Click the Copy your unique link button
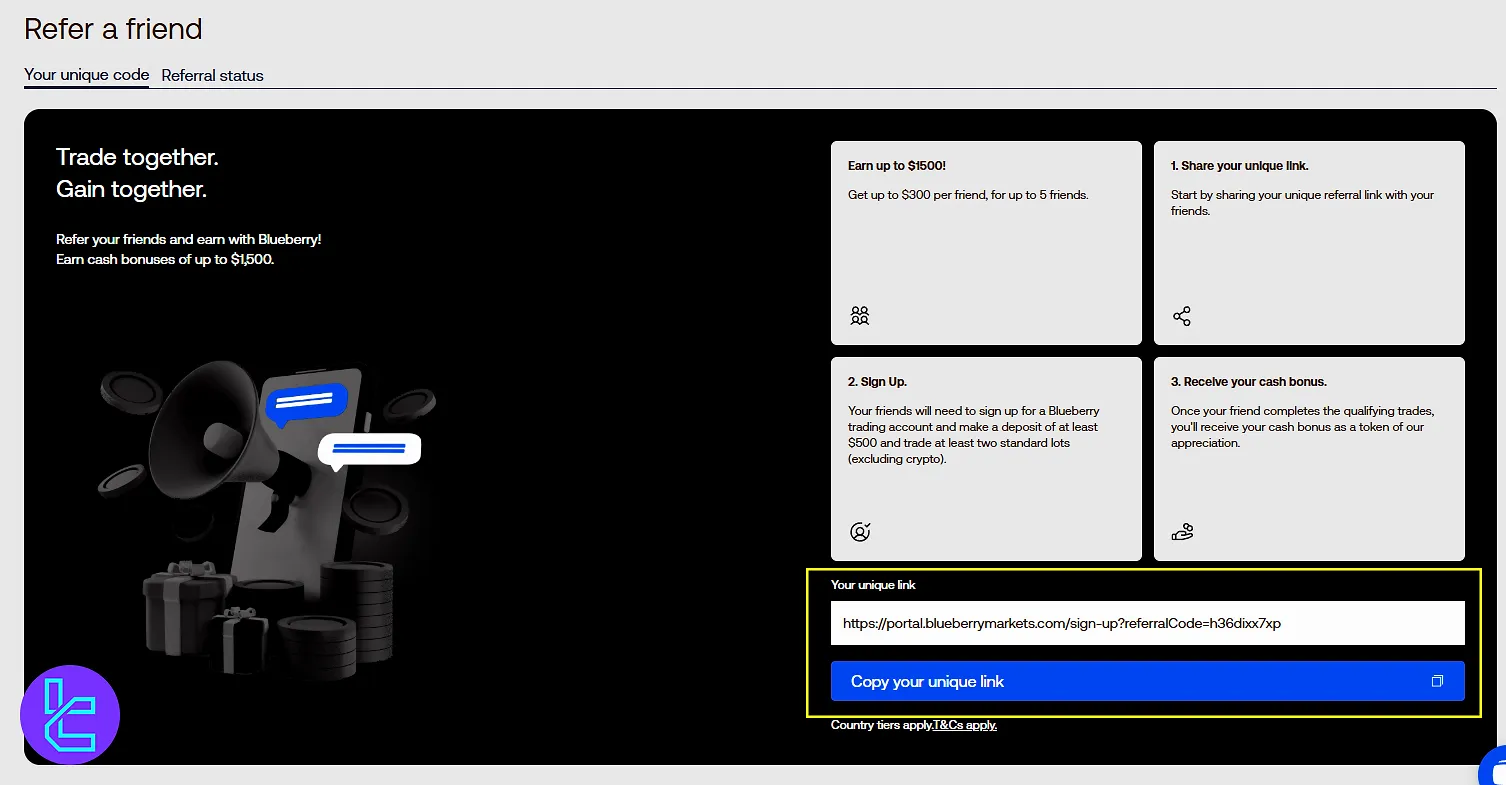 pos(1147,681)
